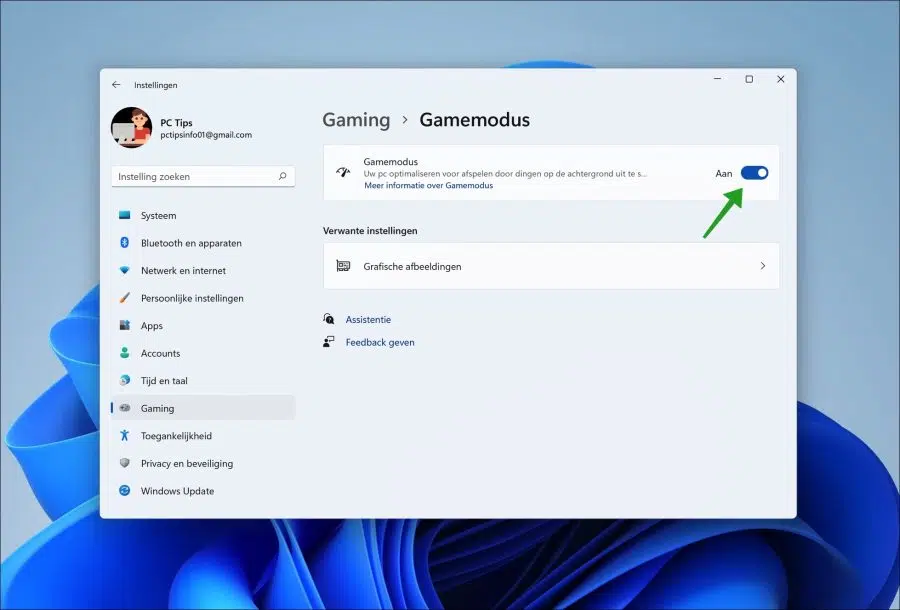
Task: Click the PC Tips profile avatar
Action: (131, 127)
